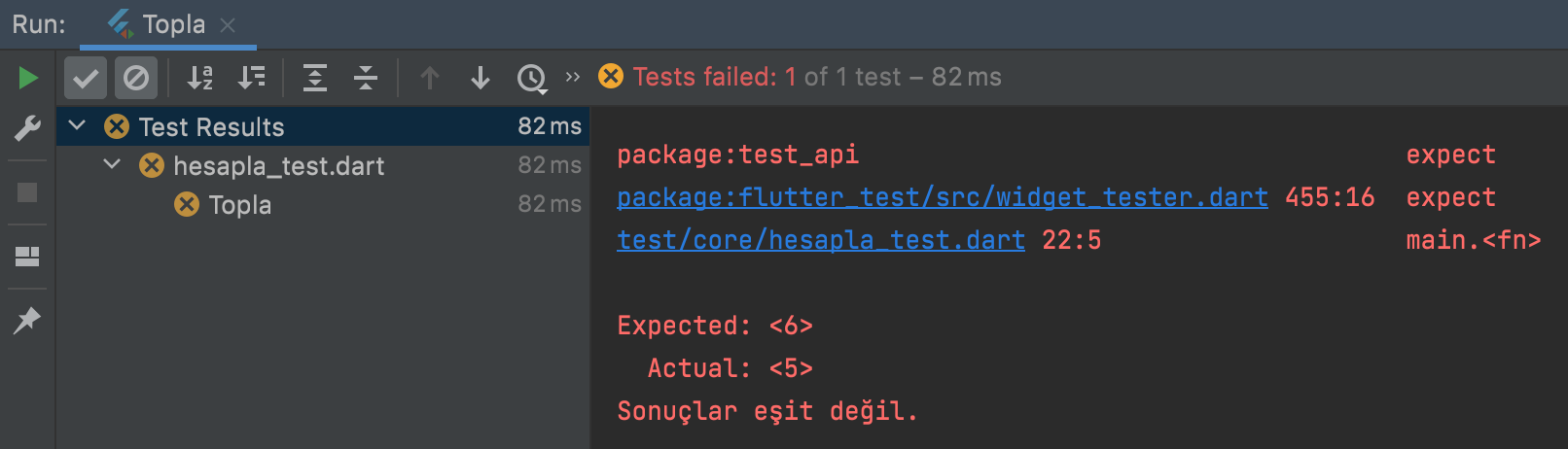Expand all test nodes icon
The height and width of the screenshot is (449, 1568).
315,78
